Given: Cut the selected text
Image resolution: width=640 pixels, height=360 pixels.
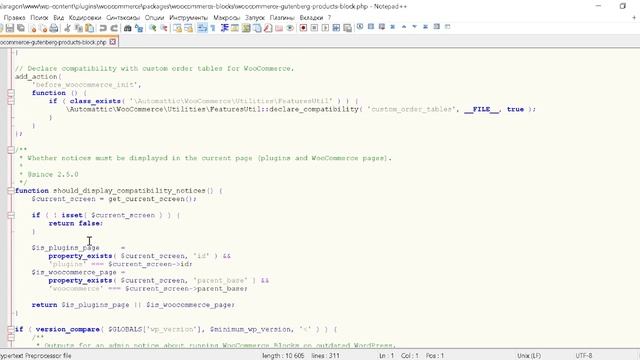Looking at the screenshot, I should click(x=67, y=28).
